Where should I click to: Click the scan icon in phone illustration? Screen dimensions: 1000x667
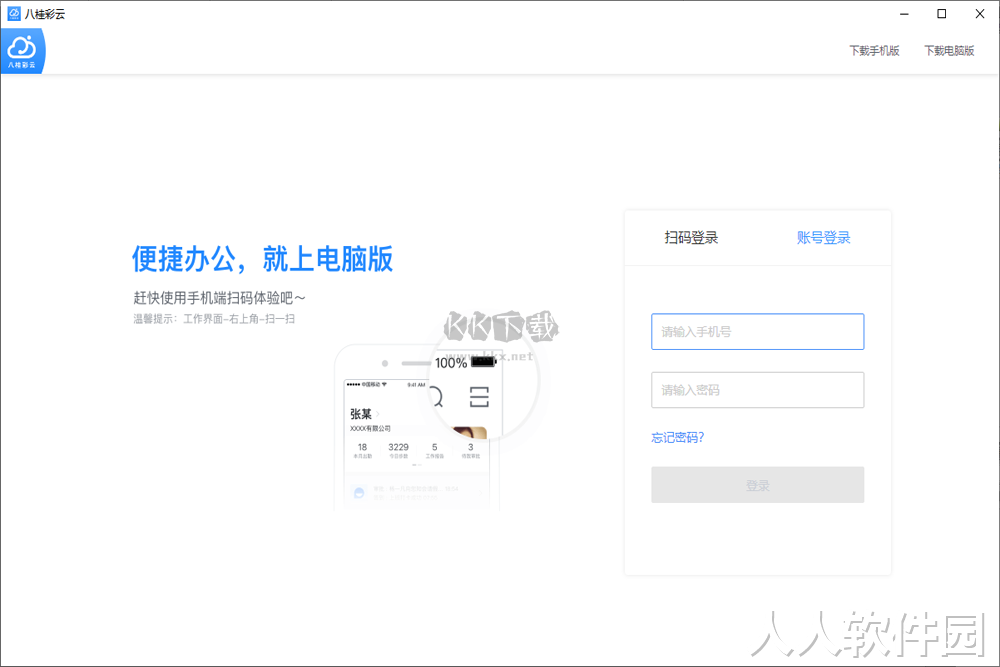pyautogui.click(x=479, y=397)
